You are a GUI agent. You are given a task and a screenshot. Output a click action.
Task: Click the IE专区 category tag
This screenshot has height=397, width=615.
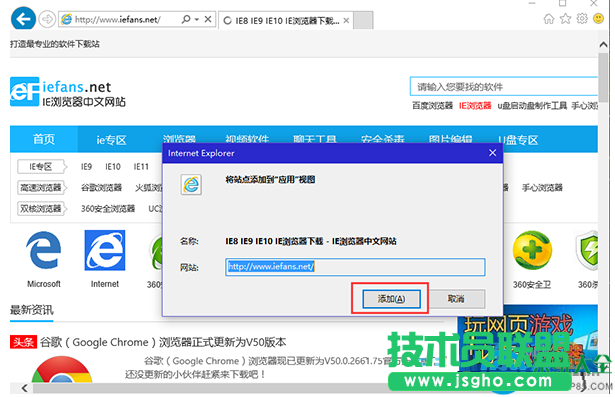click(41, 167)
